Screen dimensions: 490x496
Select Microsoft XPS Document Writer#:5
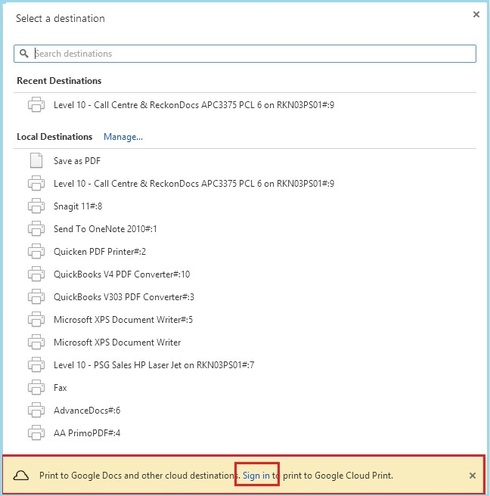point(245,319)
